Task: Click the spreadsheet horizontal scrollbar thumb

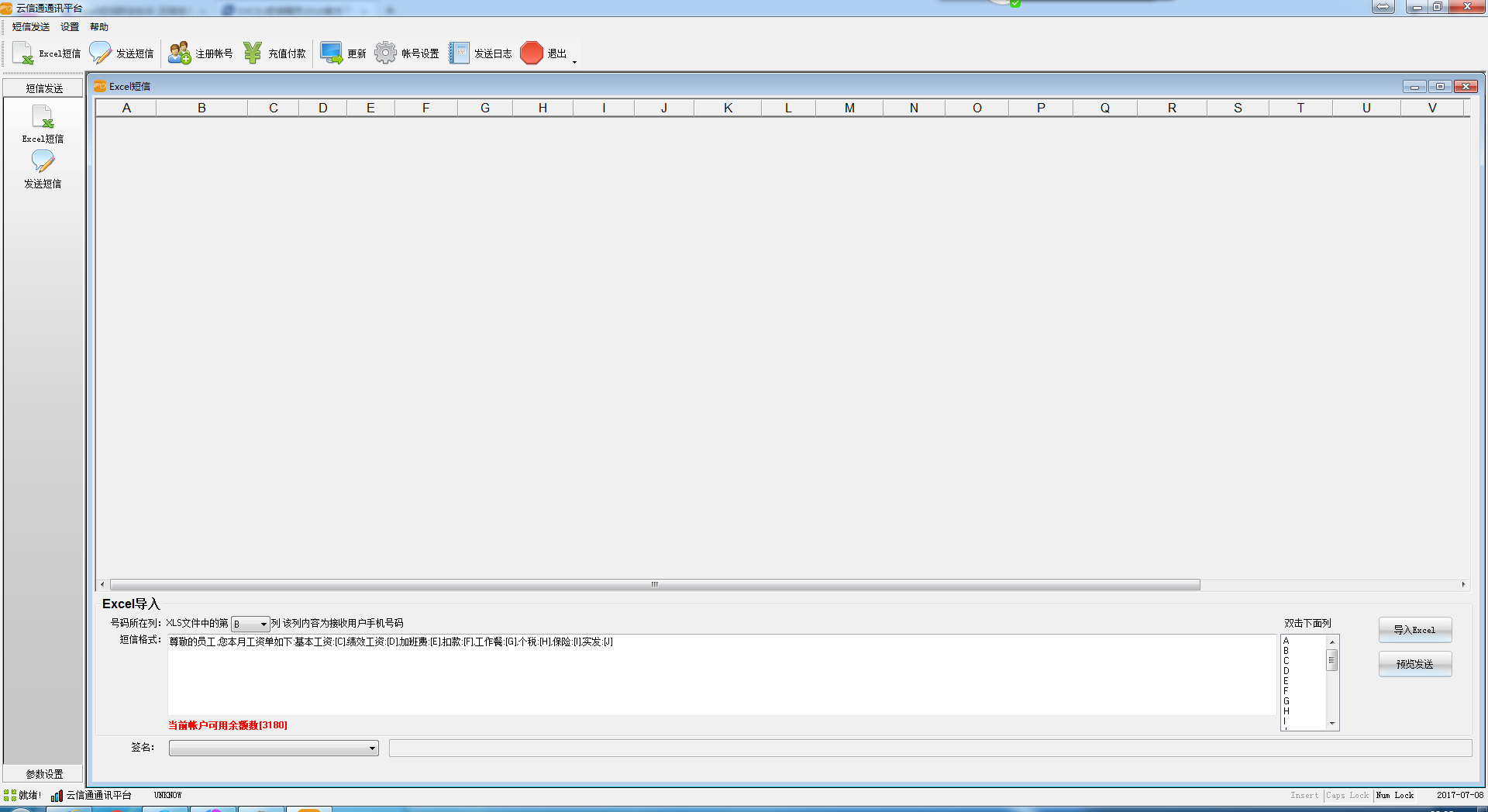Action: pyautogui.click(x=655, y=584)
